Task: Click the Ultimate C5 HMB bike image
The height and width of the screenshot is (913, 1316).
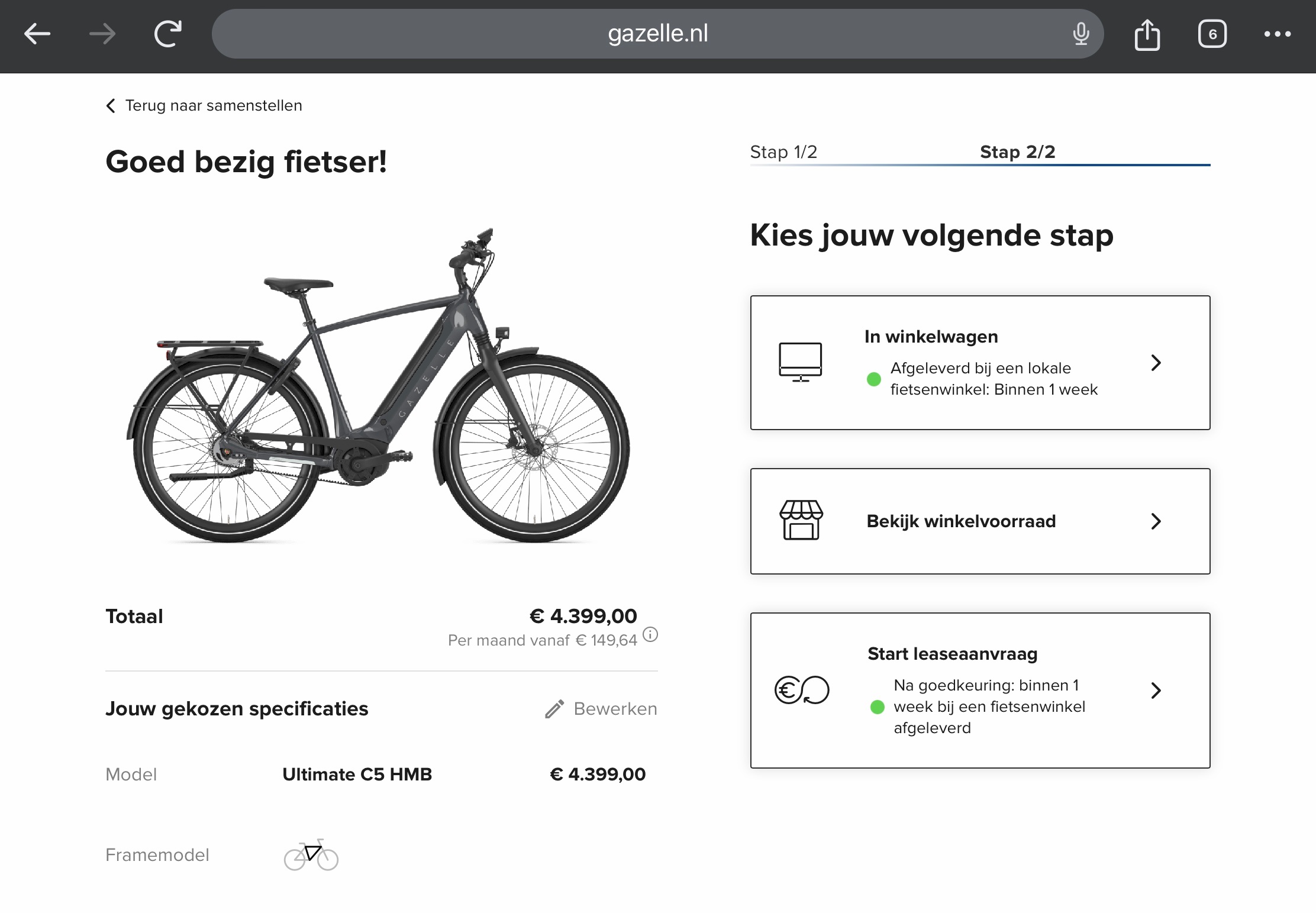Action: pos(379,385)
